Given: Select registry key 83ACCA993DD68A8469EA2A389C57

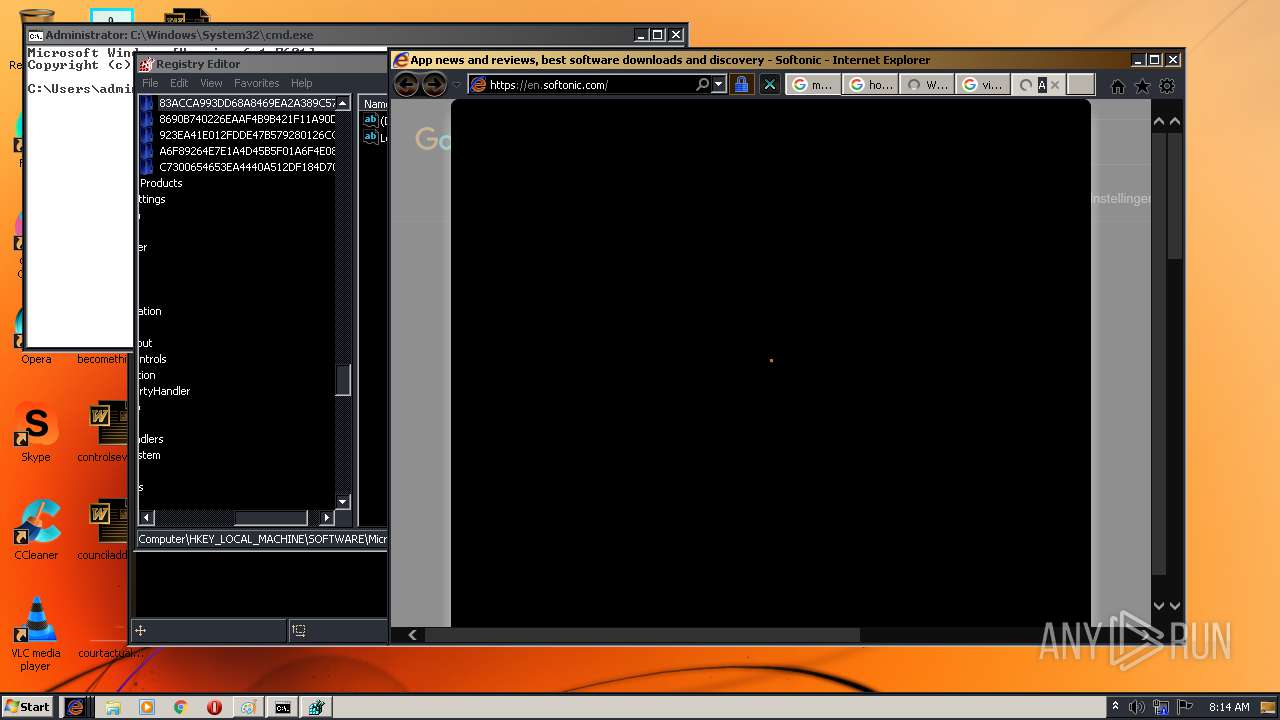Looking at the screenshot, I should [x=247, y=103].
